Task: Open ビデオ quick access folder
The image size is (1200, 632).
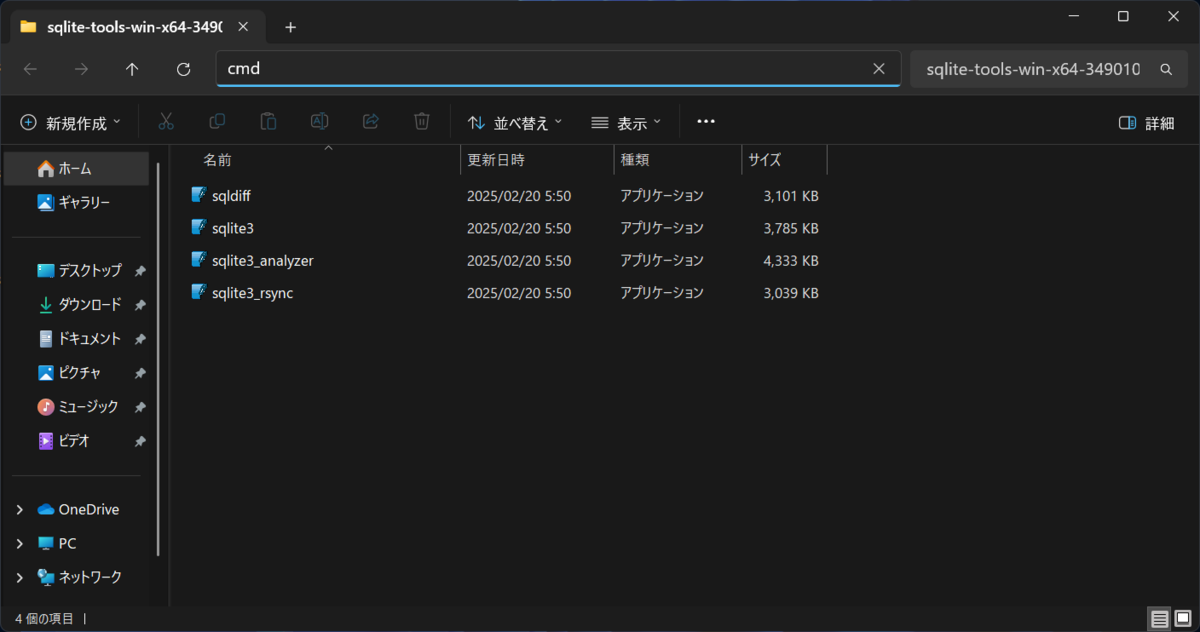Action: pos(78,441)
